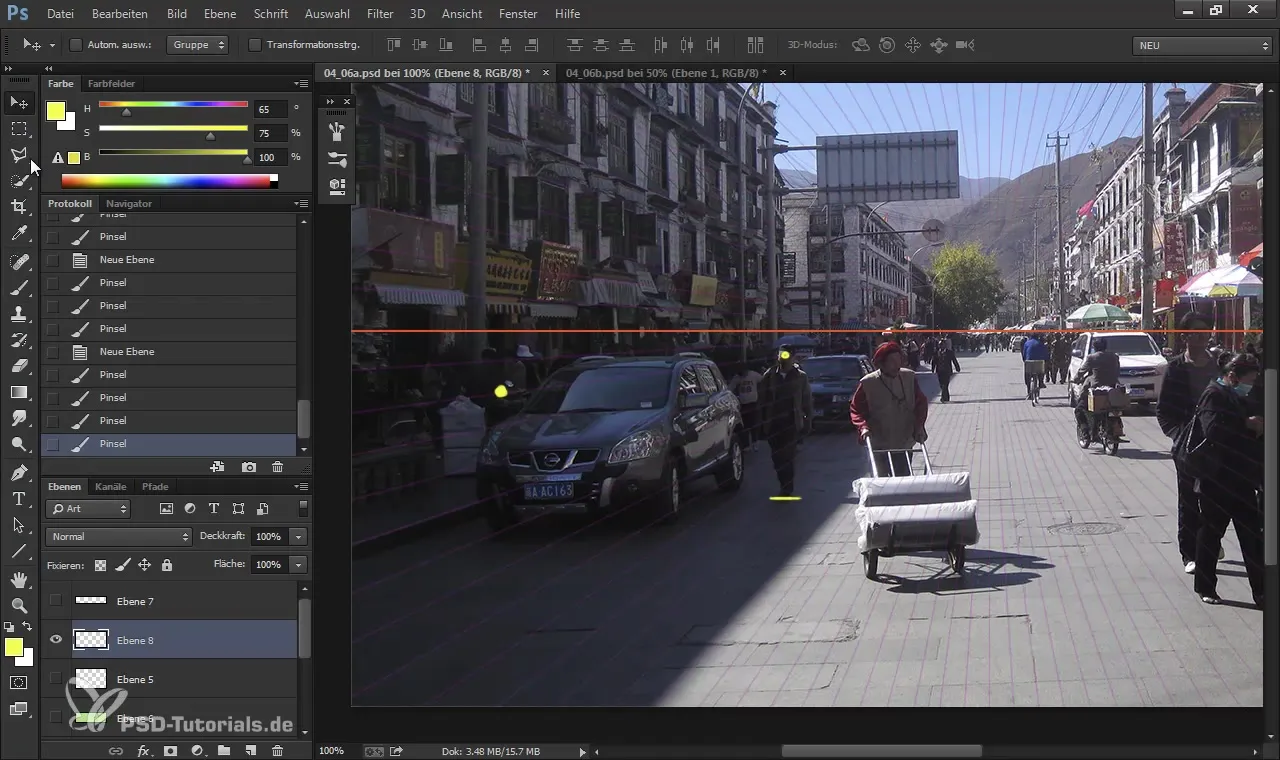This screenshot has width=1280, height=760.
Task: Add layer style fx icon
Action: point(143,750)
